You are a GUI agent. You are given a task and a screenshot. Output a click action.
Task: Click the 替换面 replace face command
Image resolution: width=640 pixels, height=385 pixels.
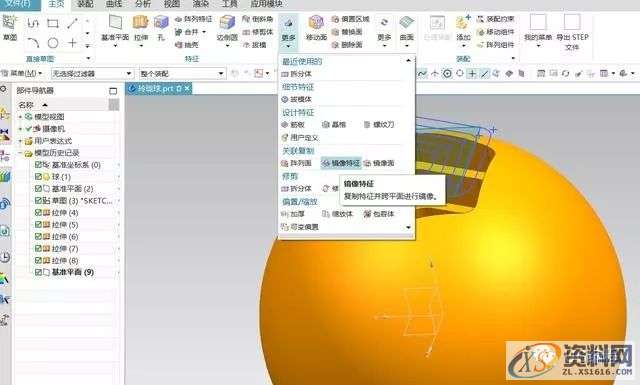click(x=347, y=32)
